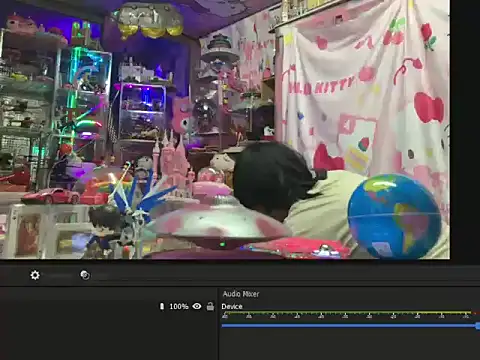Click the pink flying saucer in preview

click(218, 220)
